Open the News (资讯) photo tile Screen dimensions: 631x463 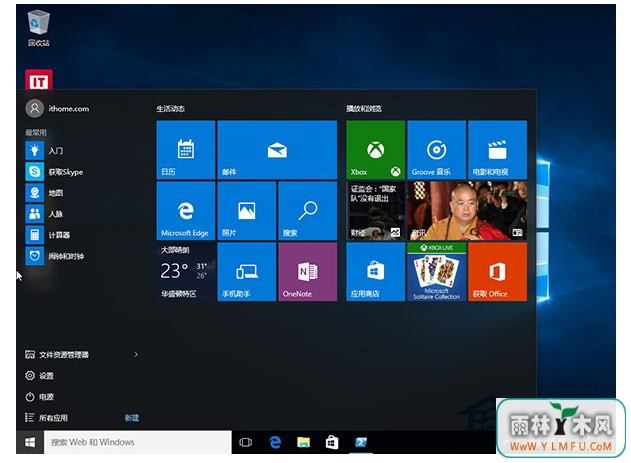(467, 211)
